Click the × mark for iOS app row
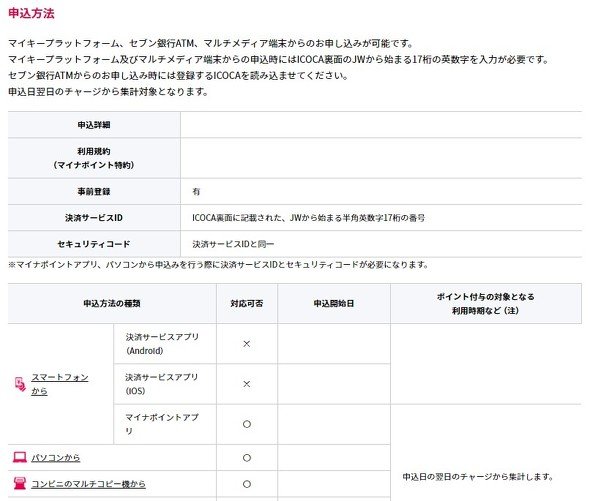 click(246, 384)
